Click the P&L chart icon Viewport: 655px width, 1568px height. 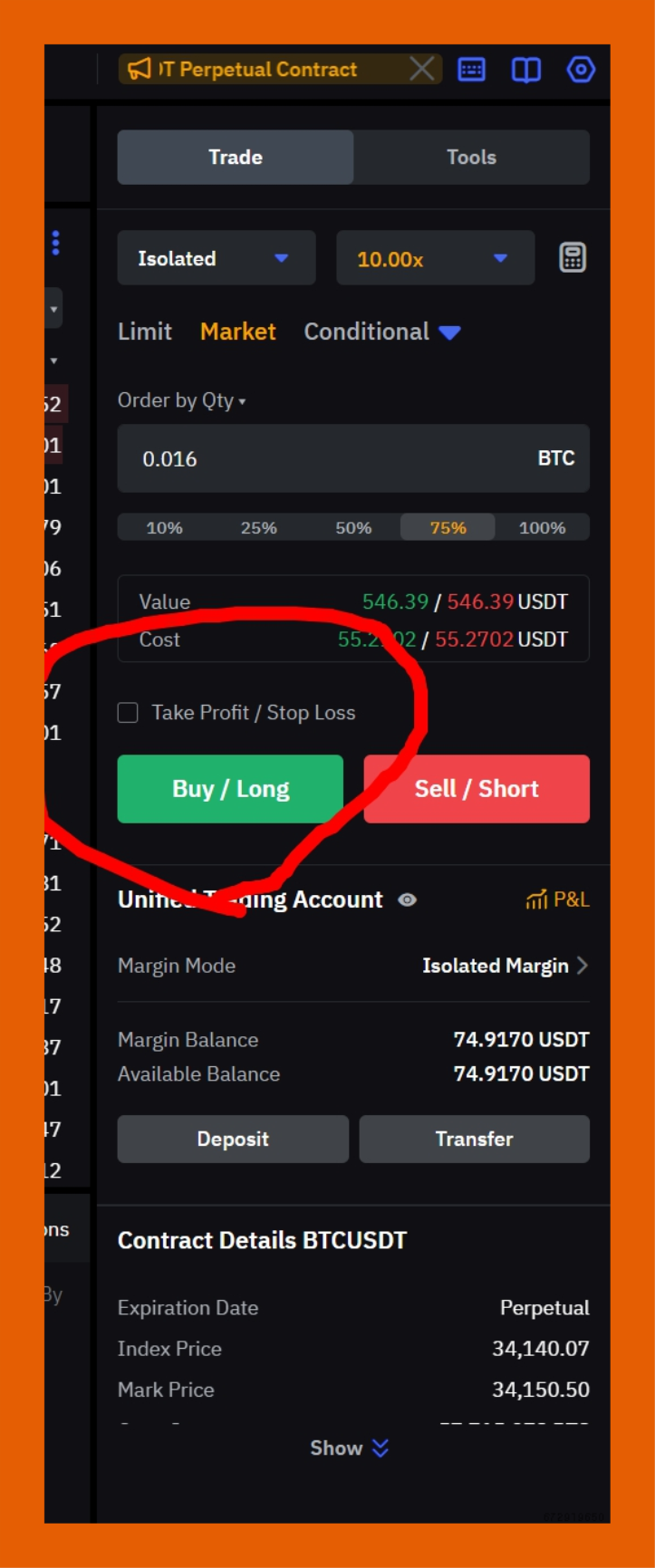point(536,899)
